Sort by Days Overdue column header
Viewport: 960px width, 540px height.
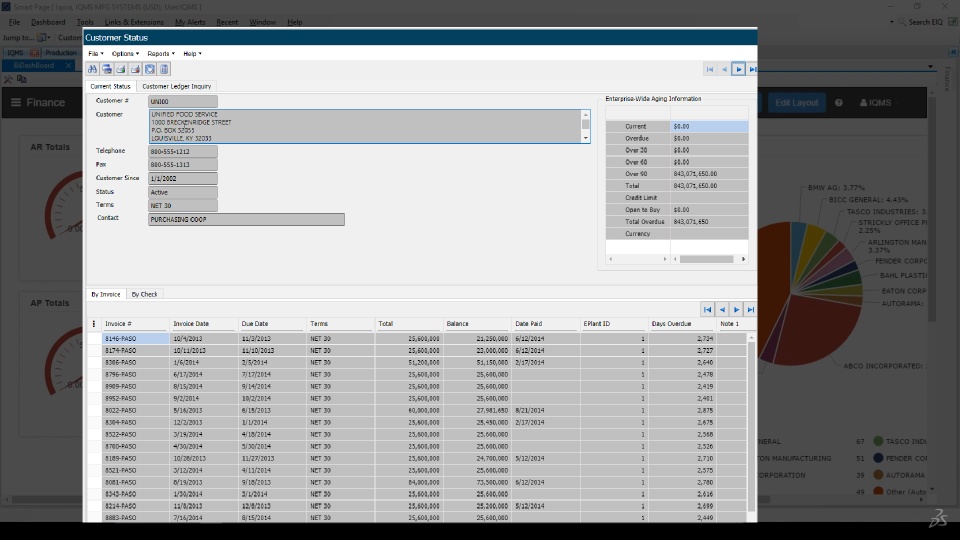(x=682, y=324)
